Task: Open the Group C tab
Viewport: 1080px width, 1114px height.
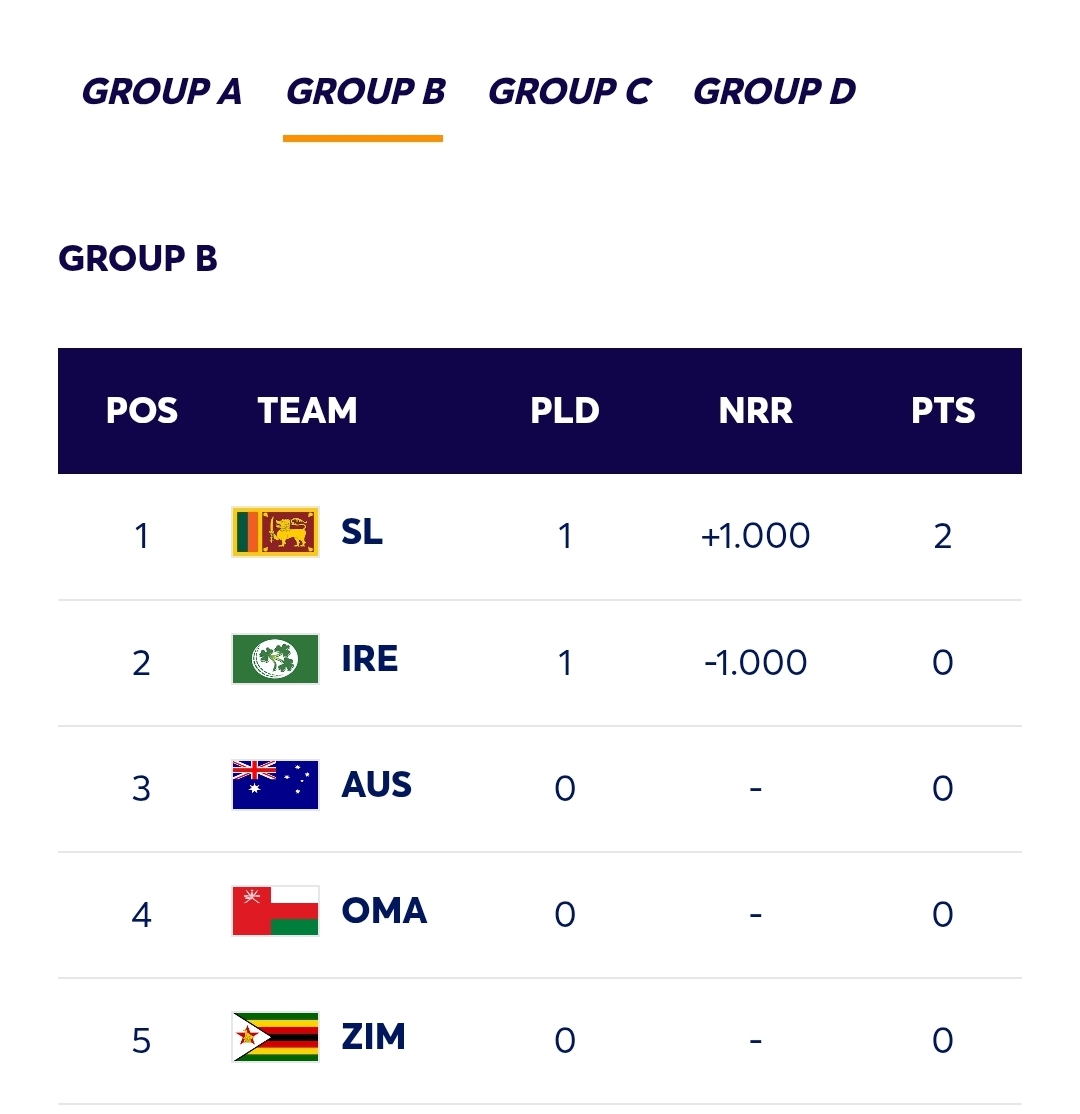Action: [569, 92]
